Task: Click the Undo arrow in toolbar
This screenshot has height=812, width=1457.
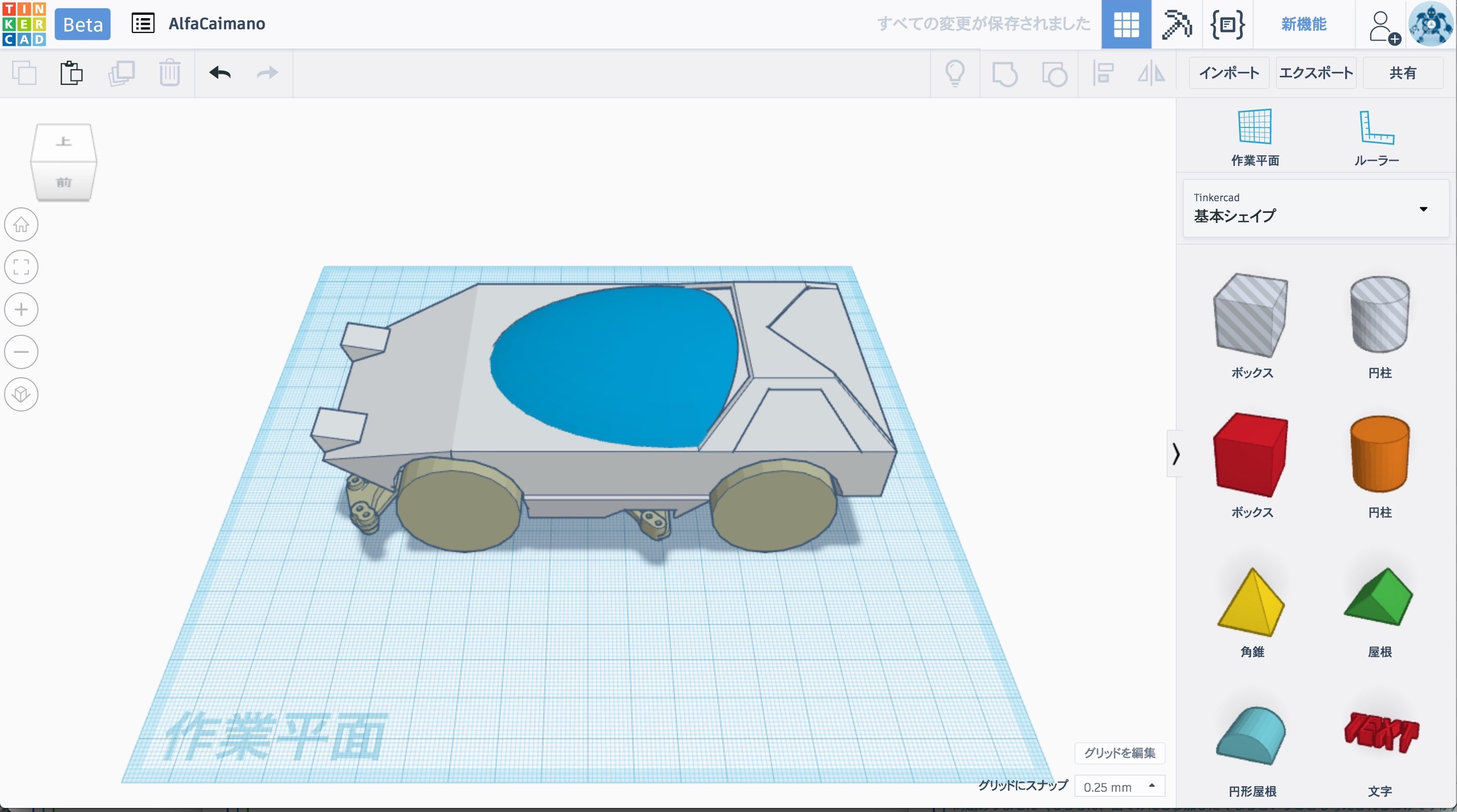Action: [220, 73]
